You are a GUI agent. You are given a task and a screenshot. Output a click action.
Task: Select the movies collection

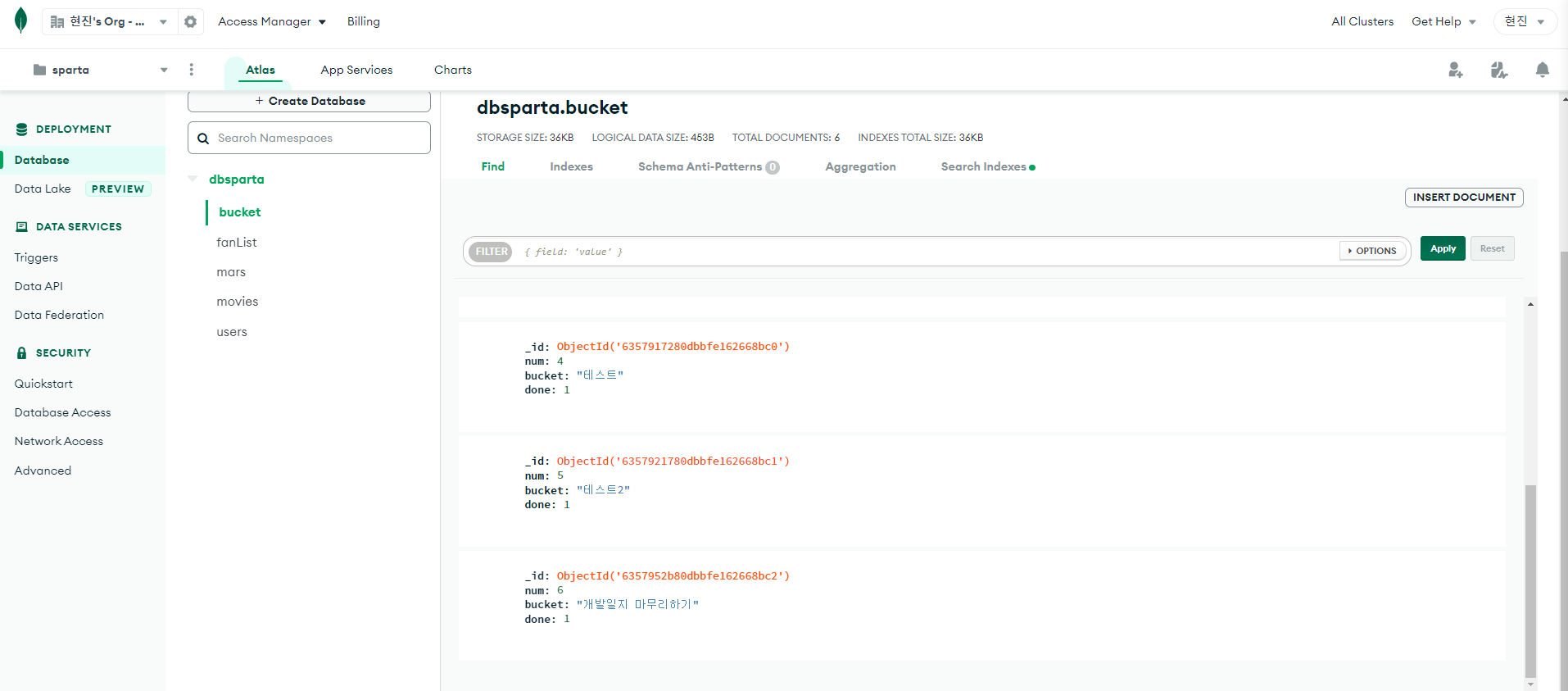pos(238,302)
